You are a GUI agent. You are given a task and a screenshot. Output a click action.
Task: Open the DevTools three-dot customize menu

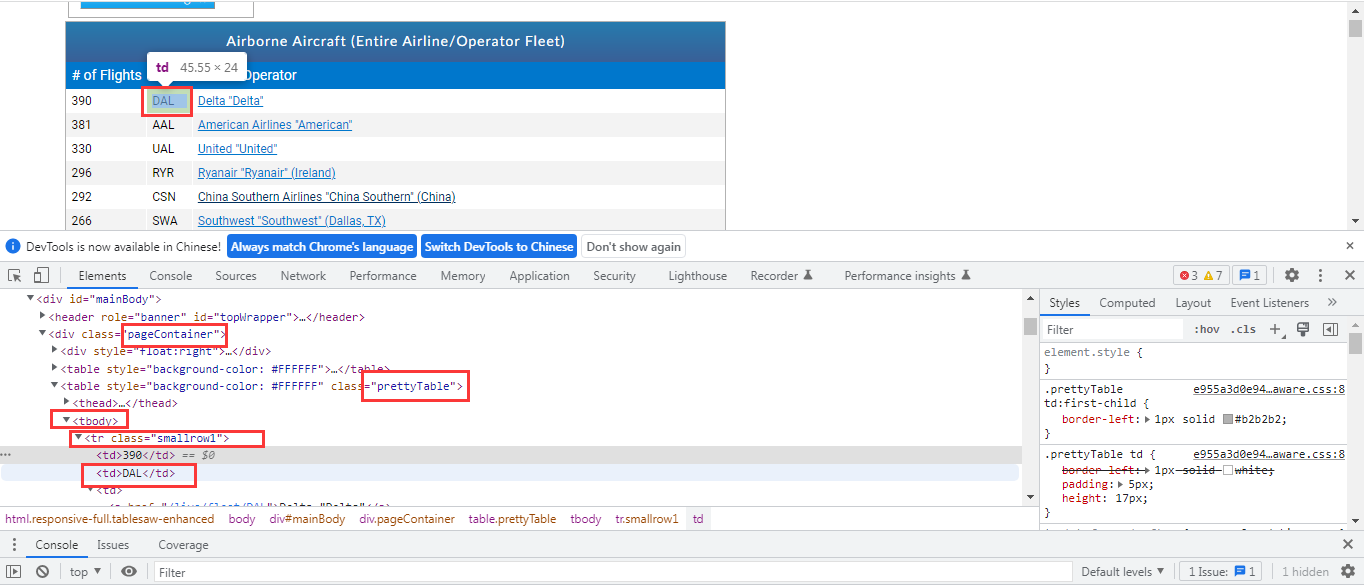[x=1321, y=275]
